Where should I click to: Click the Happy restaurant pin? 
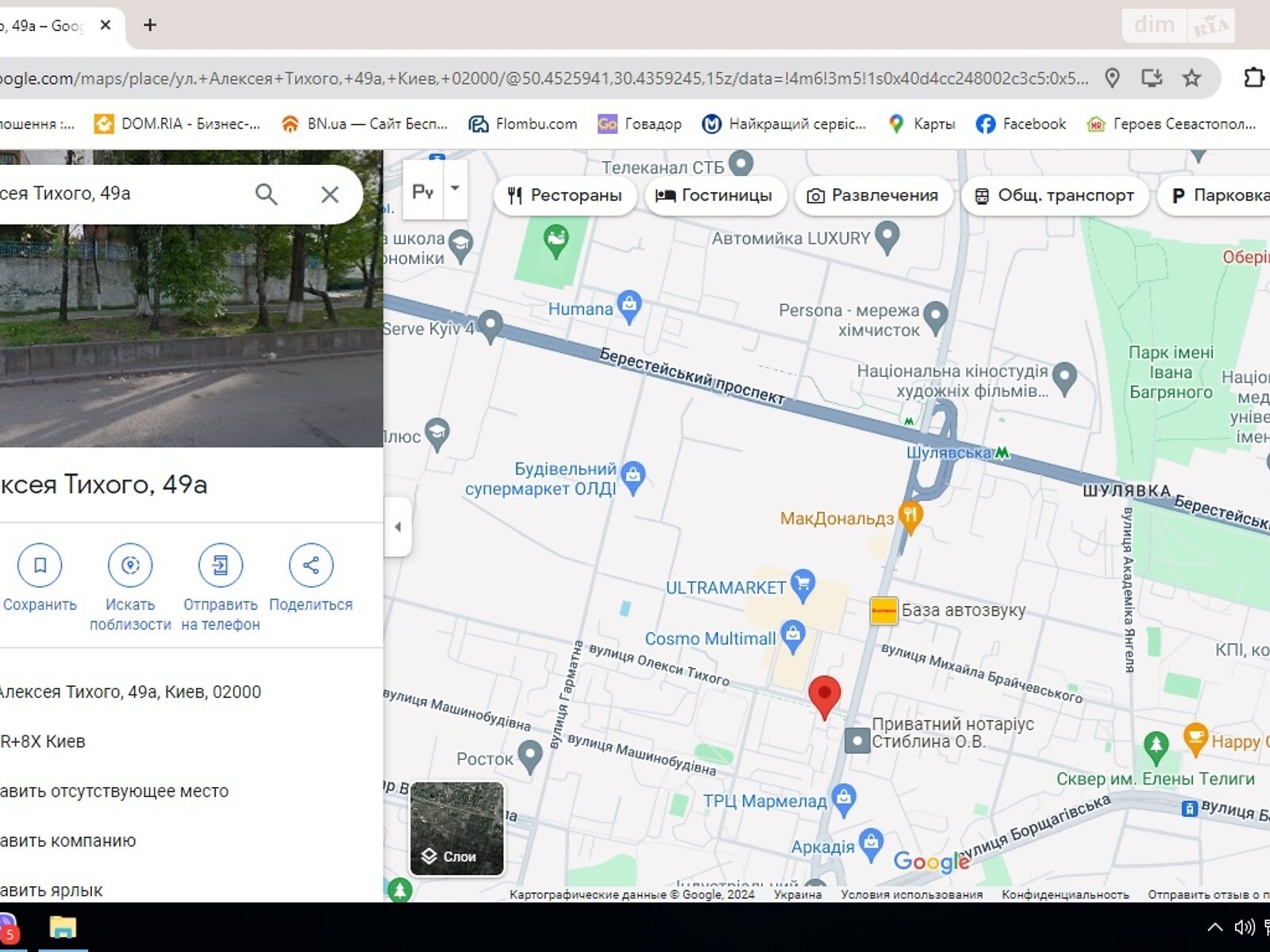(1195, 739)
